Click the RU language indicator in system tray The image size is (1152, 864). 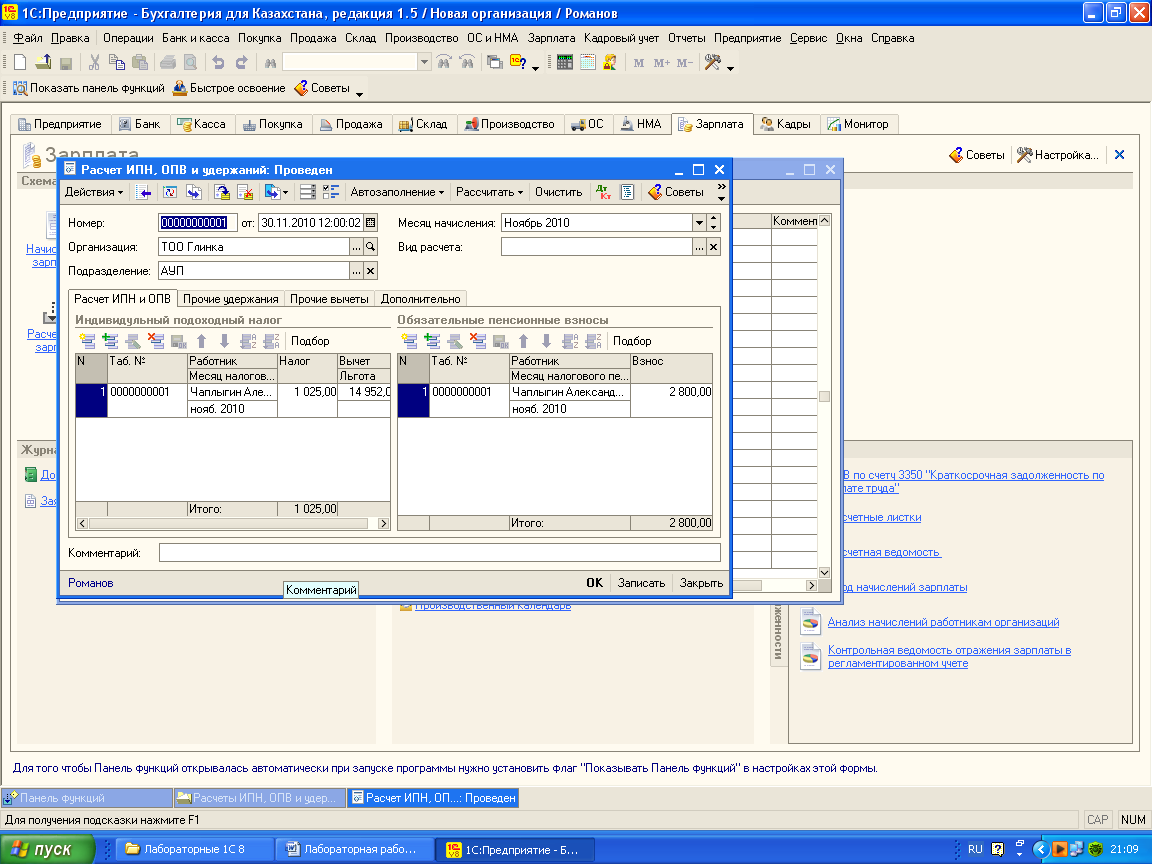975,849
